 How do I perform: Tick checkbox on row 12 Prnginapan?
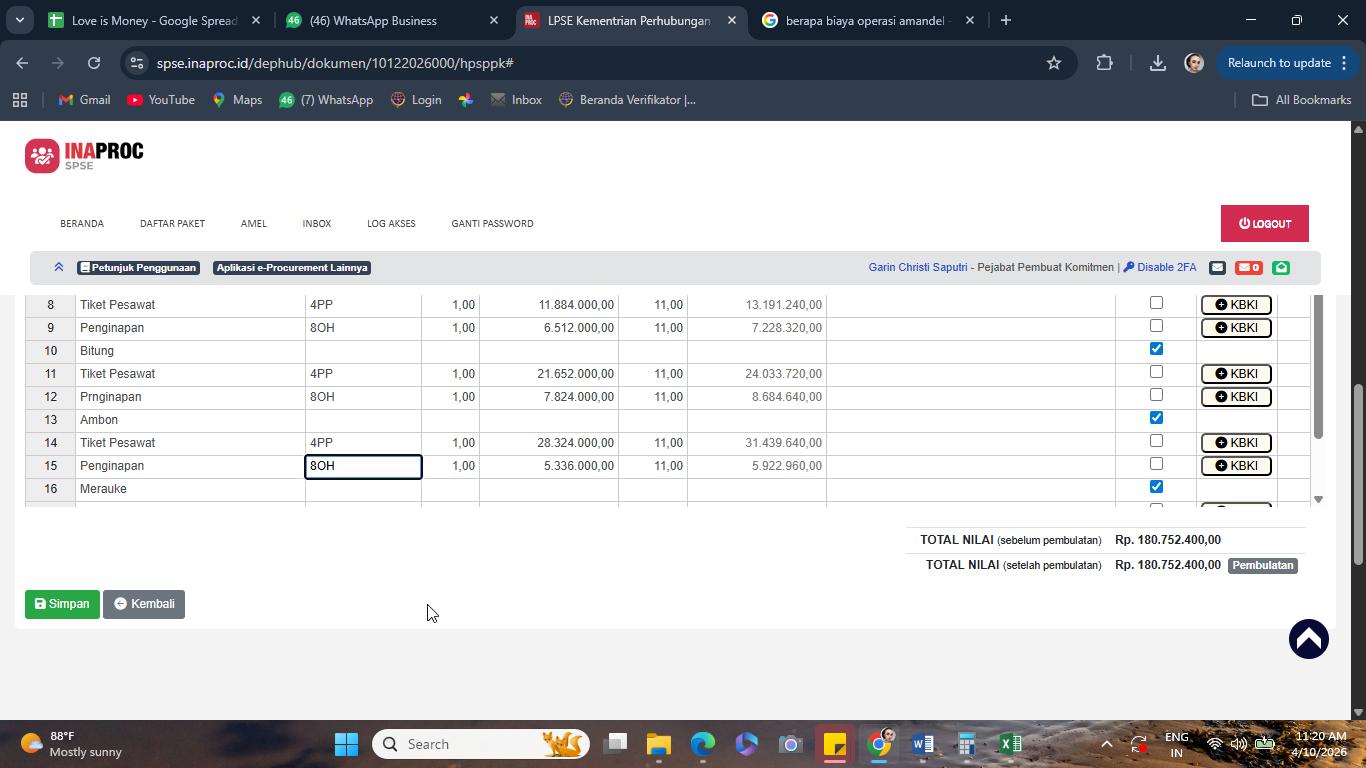[1156, 395]
